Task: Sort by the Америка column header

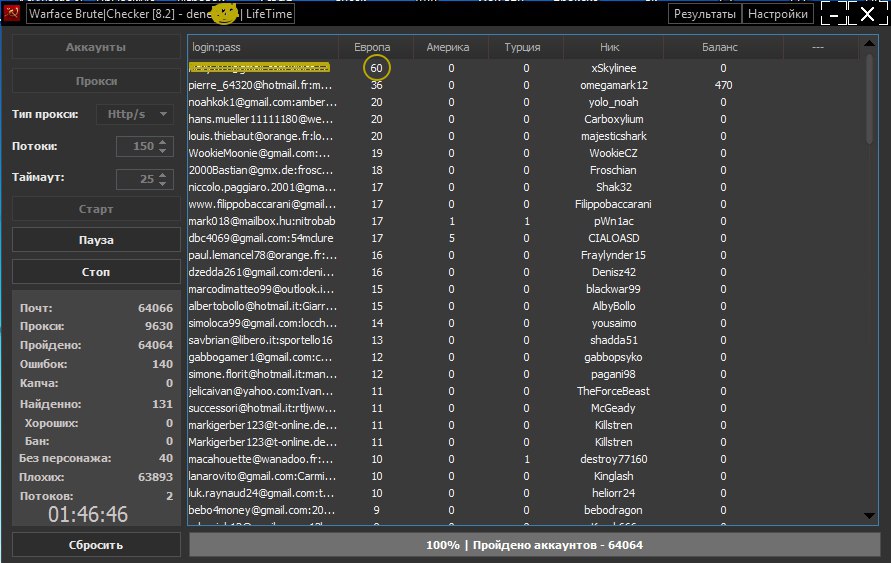Action: [x=451, y=47]
